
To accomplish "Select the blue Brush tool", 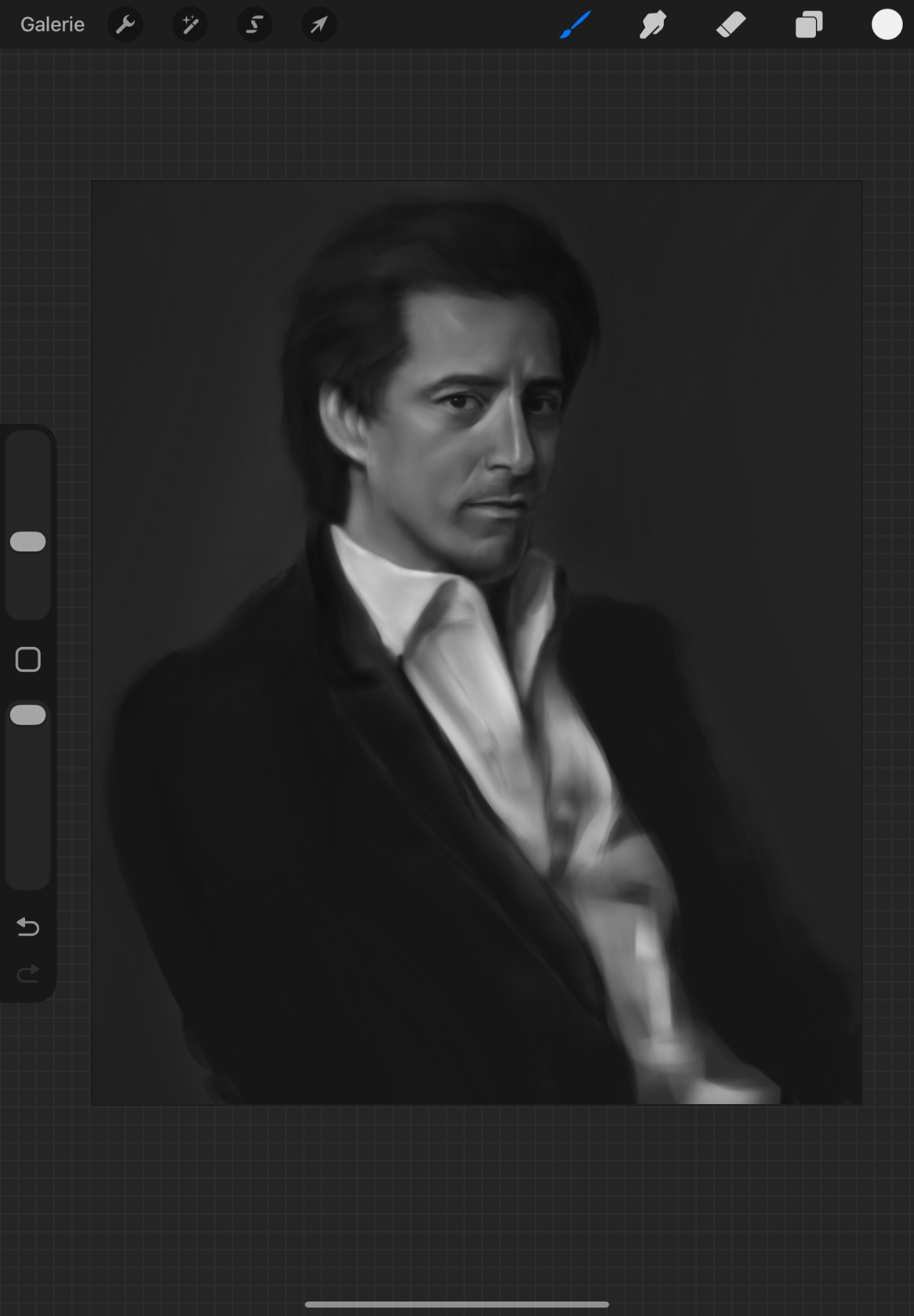I will 575,25.
